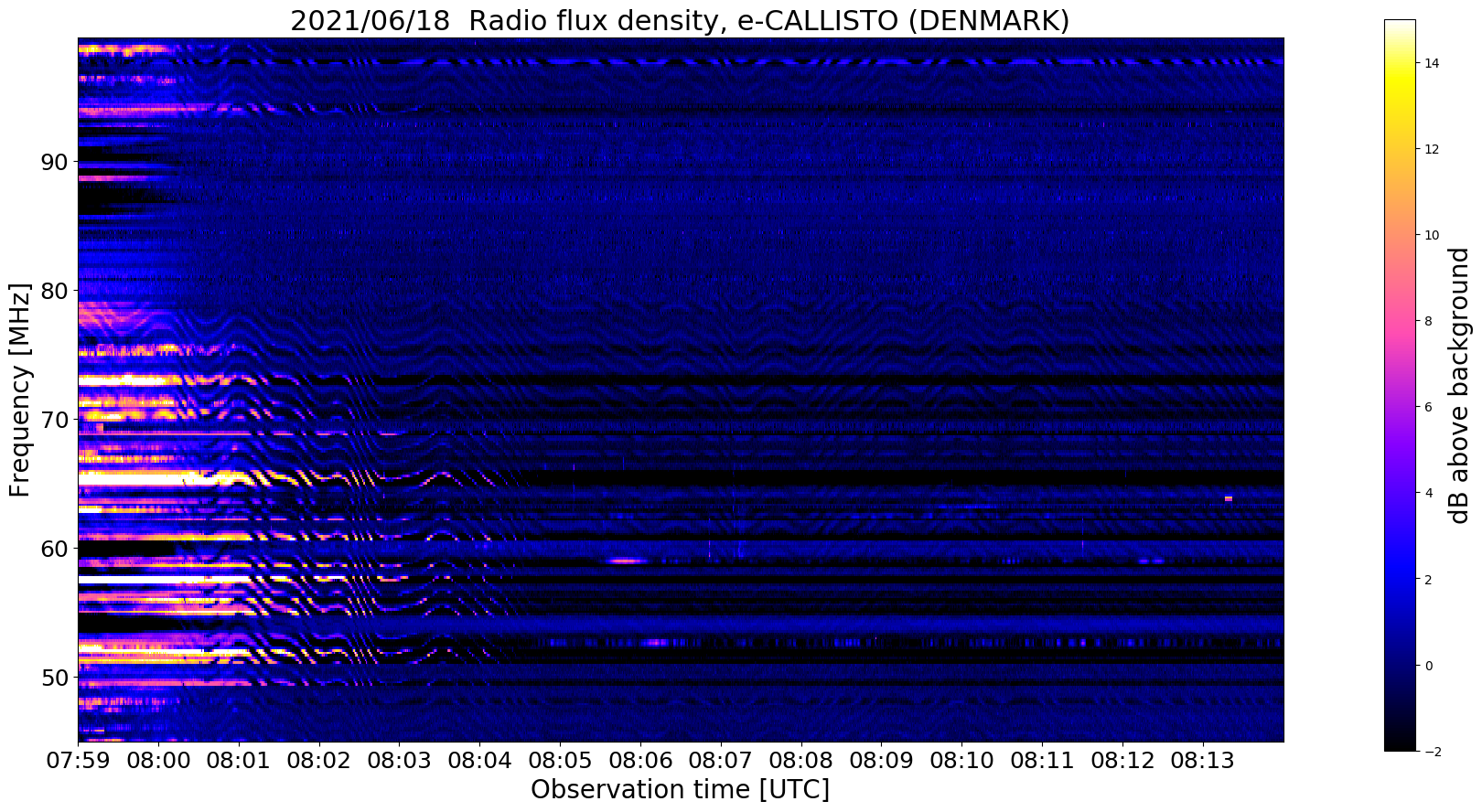
Task: Select the 08:02 time tick label
Action: pyautogui.click(x=318, y=759)
